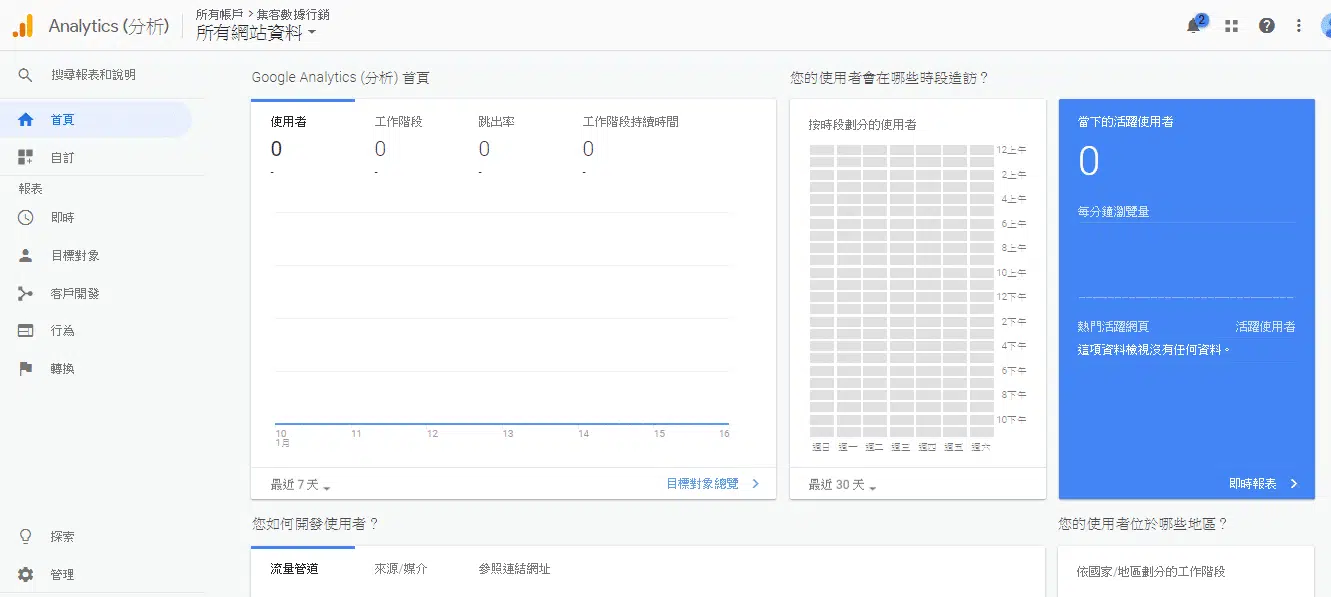Click the clock icon beside 即時
The width and height of the screenshot is (1331, 597).
26,217
